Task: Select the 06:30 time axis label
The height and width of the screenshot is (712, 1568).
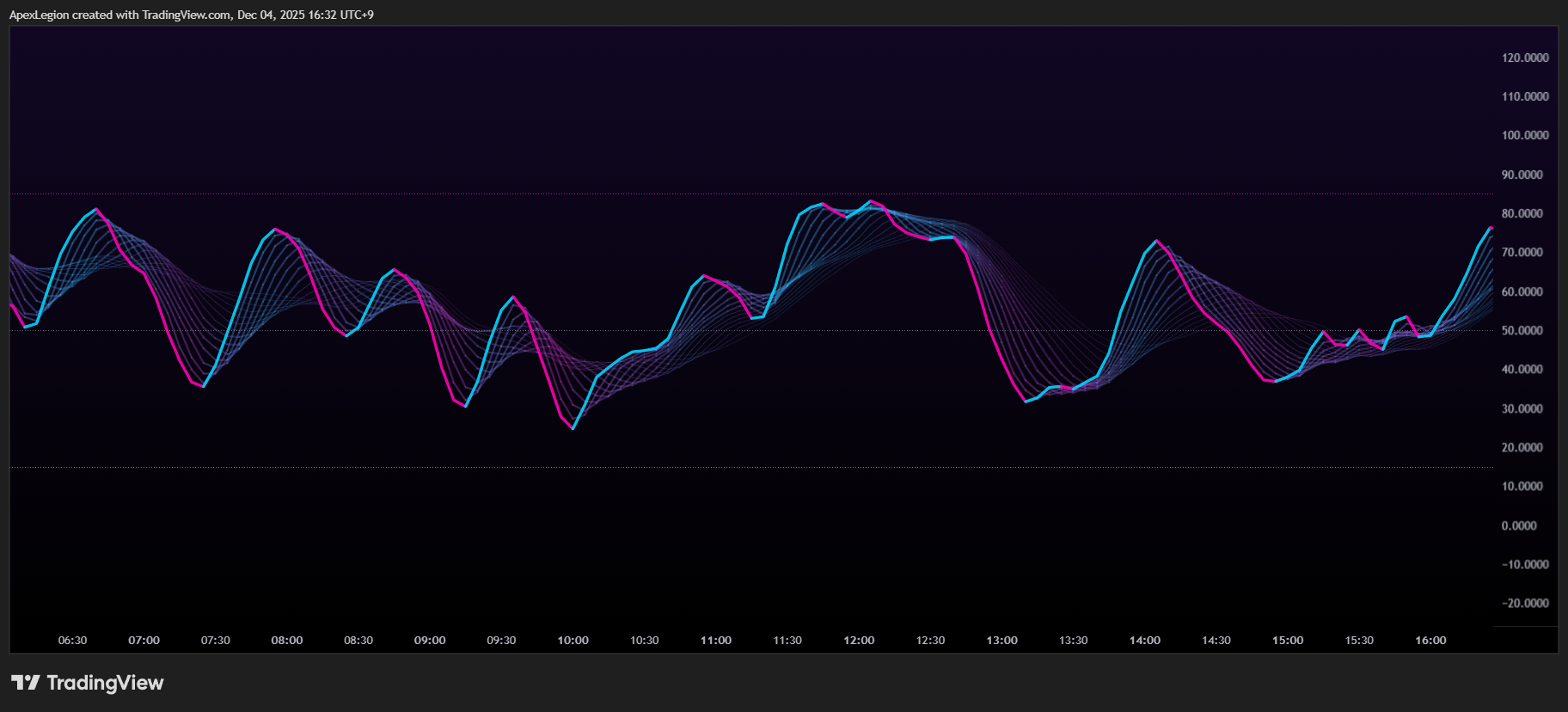Action: tap(72, 640)
